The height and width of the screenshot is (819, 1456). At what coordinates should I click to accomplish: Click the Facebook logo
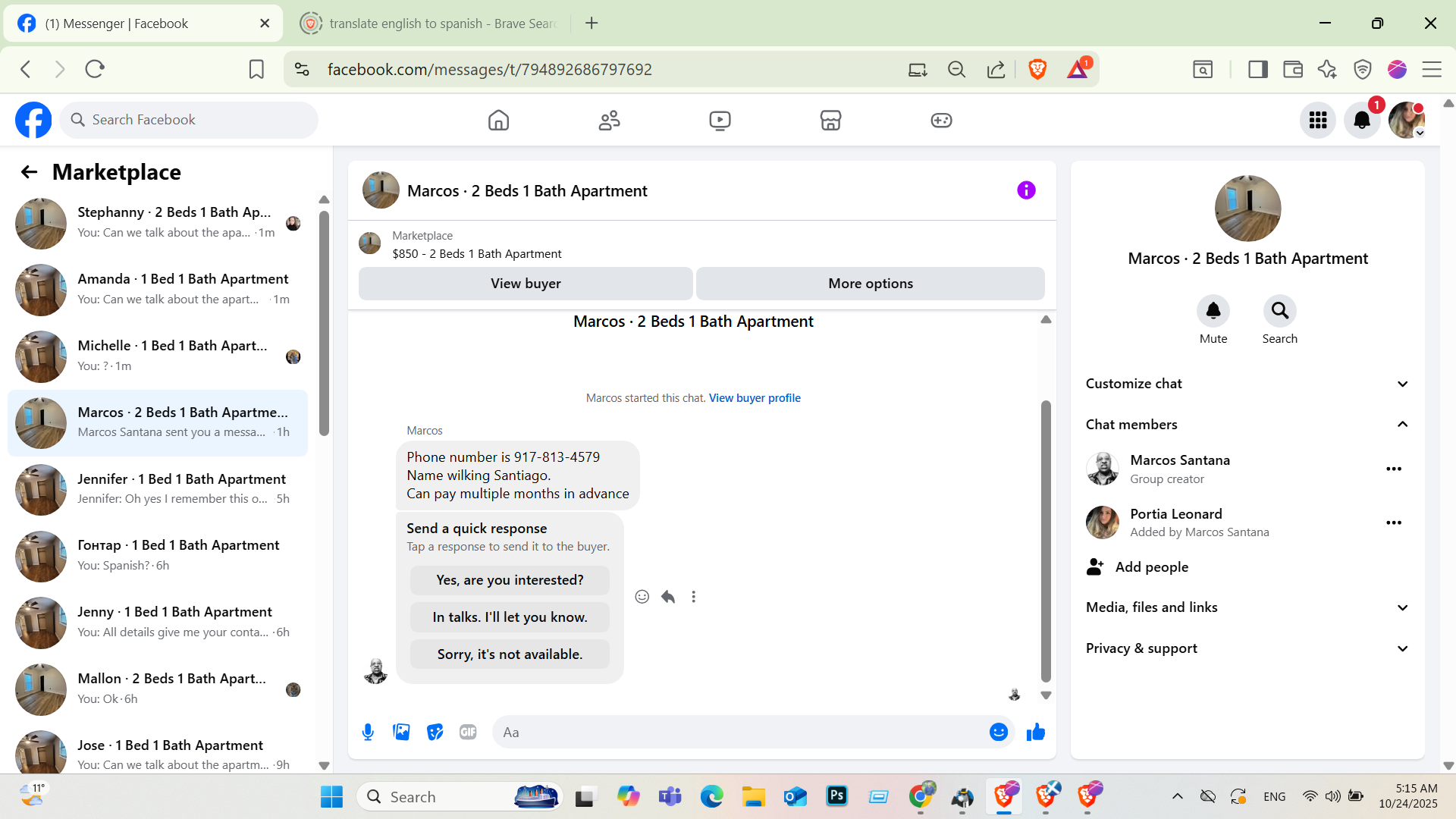pyautogui.click(x=33, y=120)
